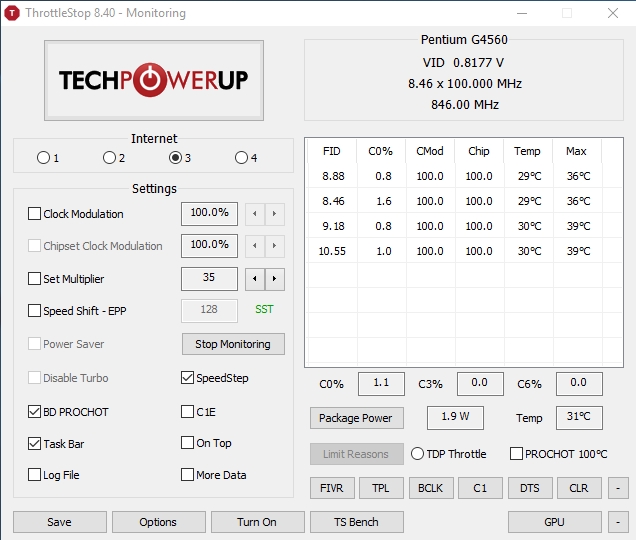The width and height of the screenshot is (636, 540).
Task: Click C0% value 1.6 in table
Action: (x=384, y=201)
